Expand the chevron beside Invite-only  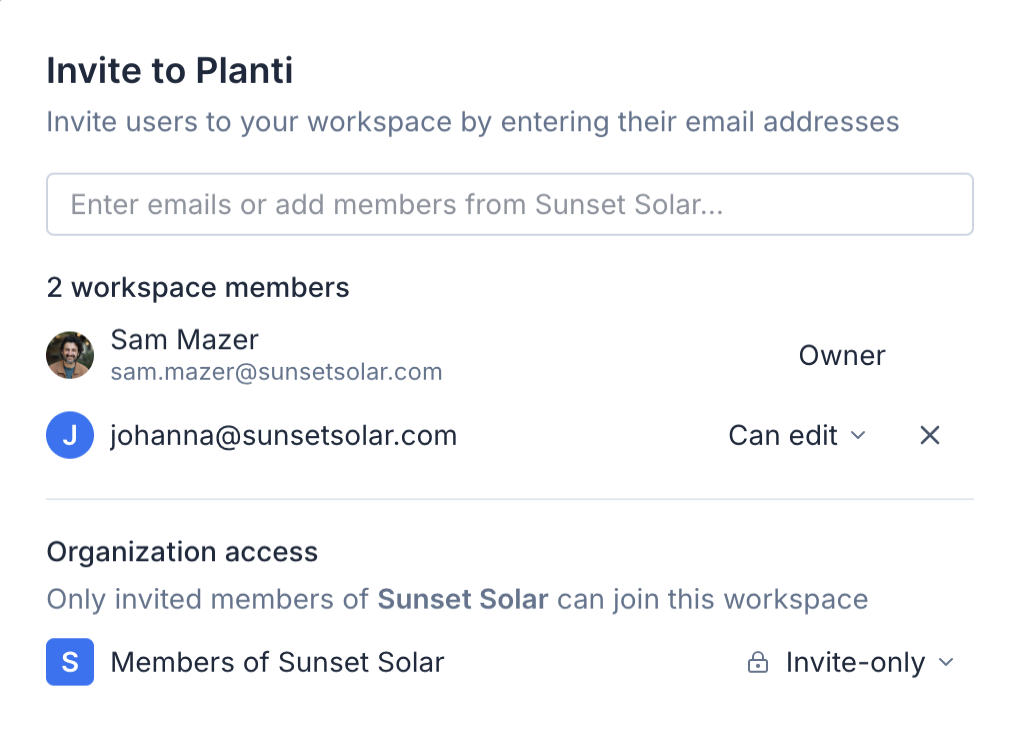tap(946, 663)
